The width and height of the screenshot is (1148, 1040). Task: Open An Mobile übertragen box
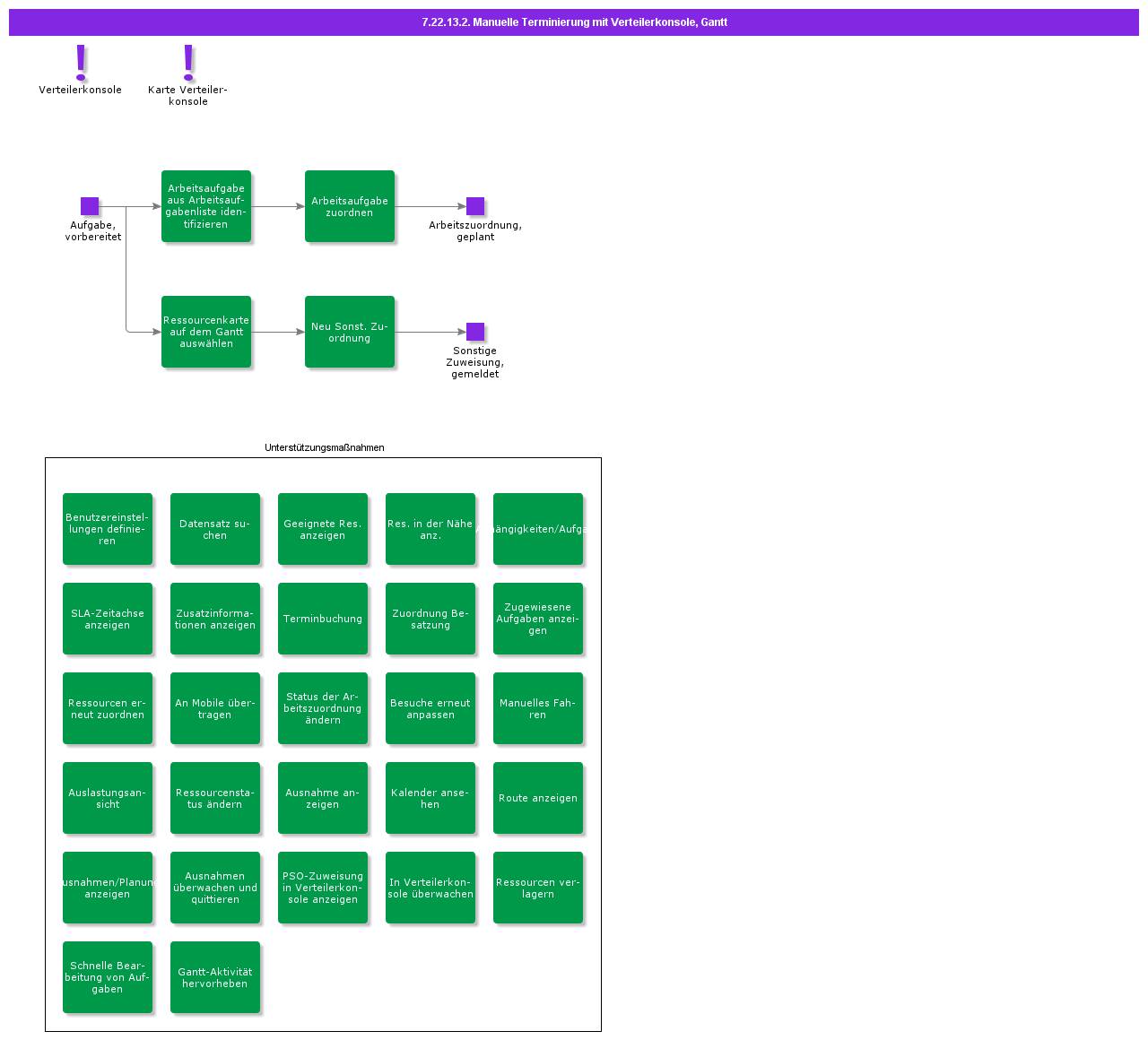point(215,708)
